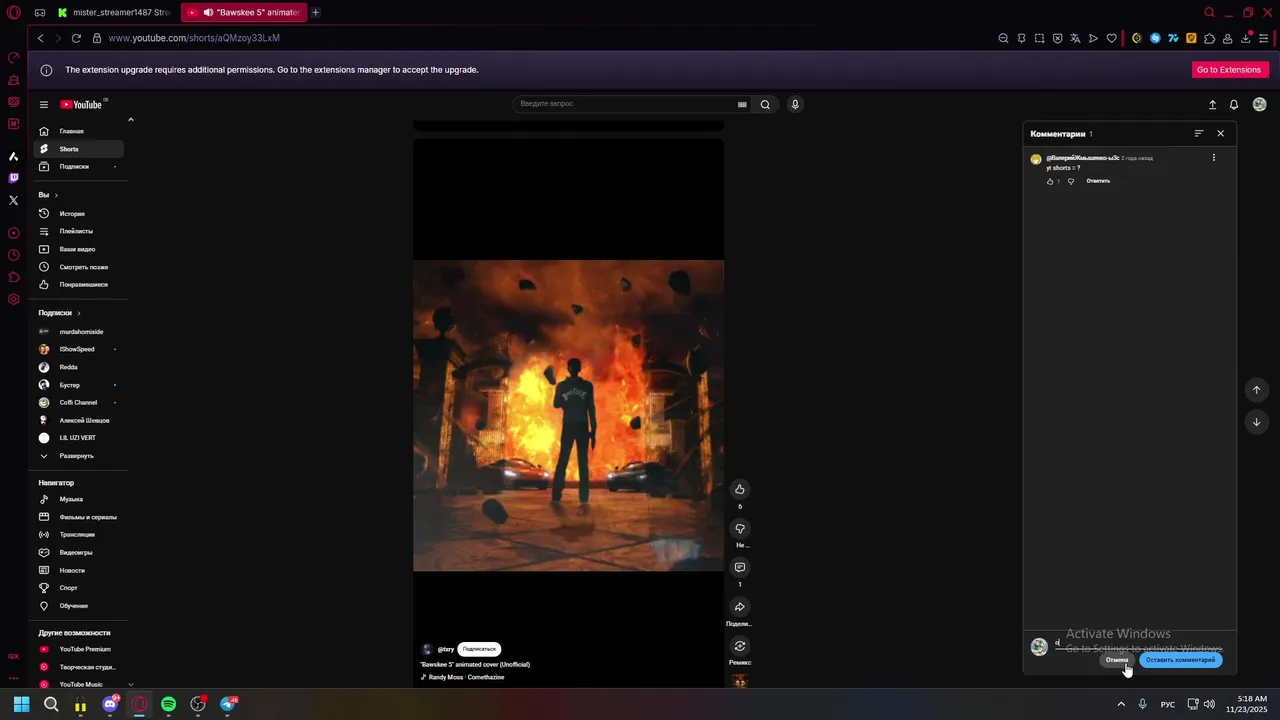Viewport: 1280px width, 720px height.
Task: Click the heart bookmark icon in address bar
Action: (x=1111, y=38)
